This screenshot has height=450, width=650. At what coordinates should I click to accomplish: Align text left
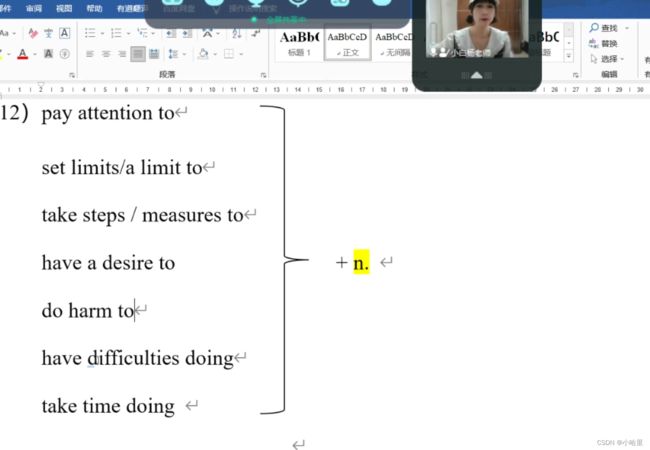(90, 54)
